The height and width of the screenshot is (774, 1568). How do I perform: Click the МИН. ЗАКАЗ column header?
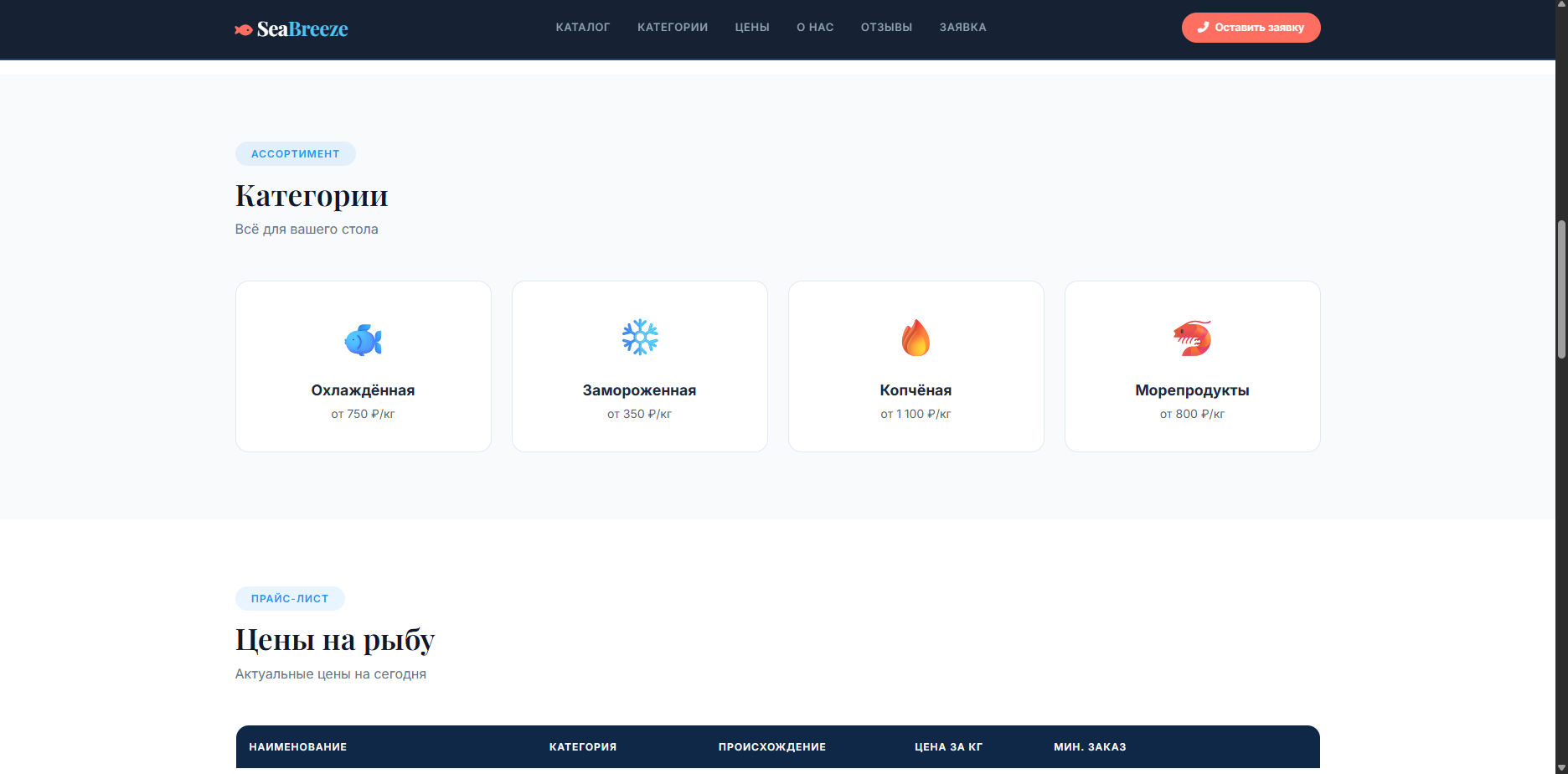click(1090, 747)
